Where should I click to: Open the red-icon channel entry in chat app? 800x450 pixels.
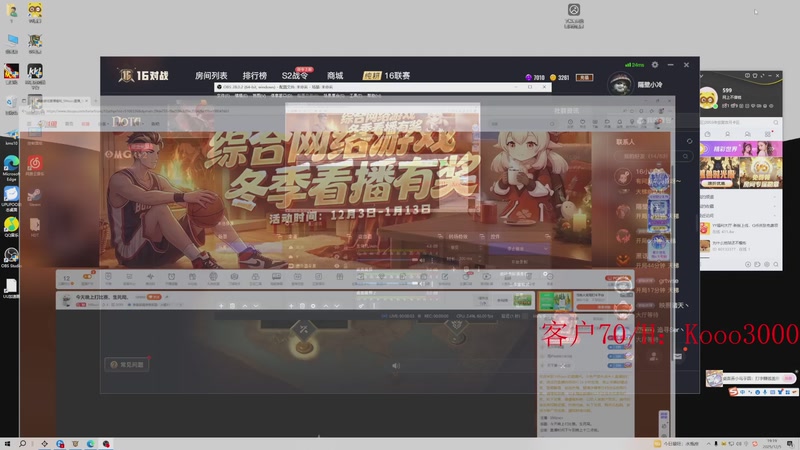click(740, 229)
